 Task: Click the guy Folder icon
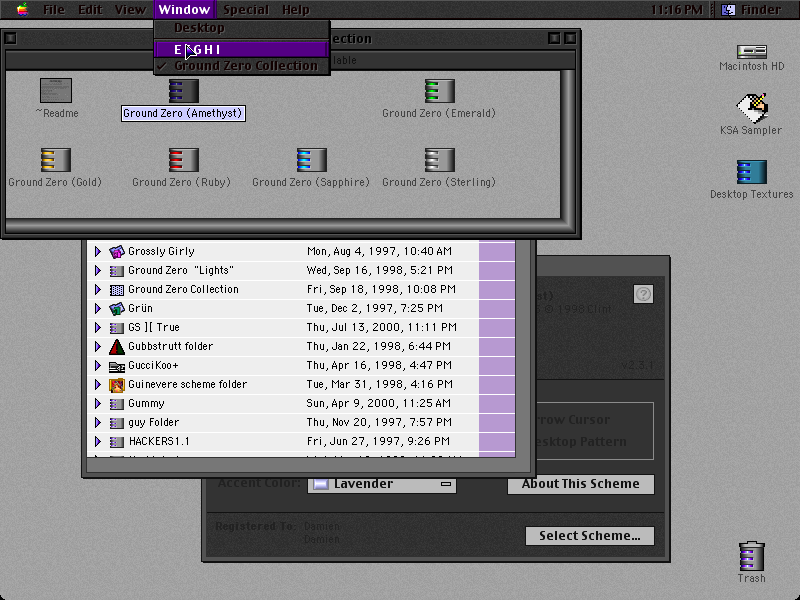point(117,422)
